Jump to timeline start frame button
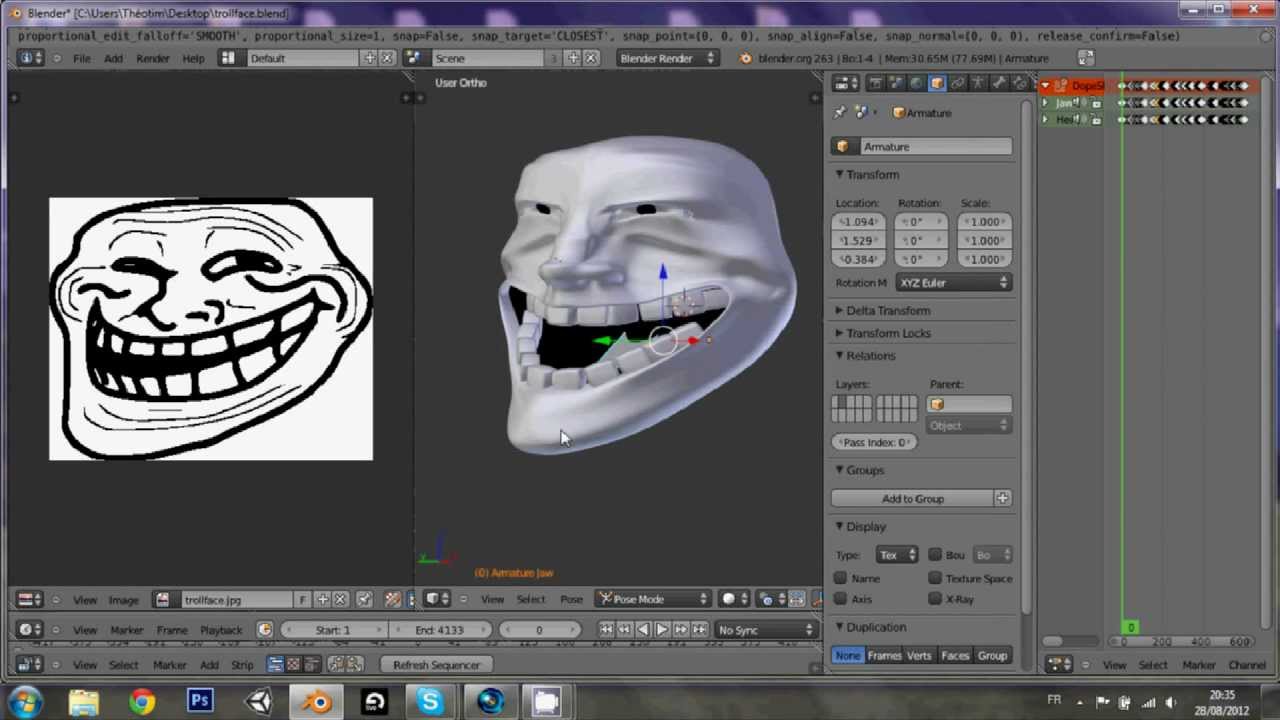1280x720 pixels. tap(606, 629)
